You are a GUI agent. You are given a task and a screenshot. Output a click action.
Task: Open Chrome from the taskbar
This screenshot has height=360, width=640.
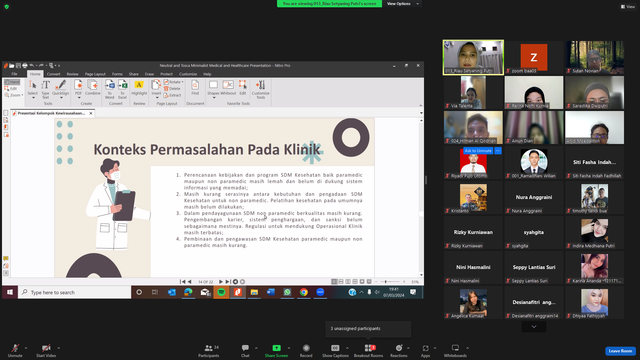point(303,292)
